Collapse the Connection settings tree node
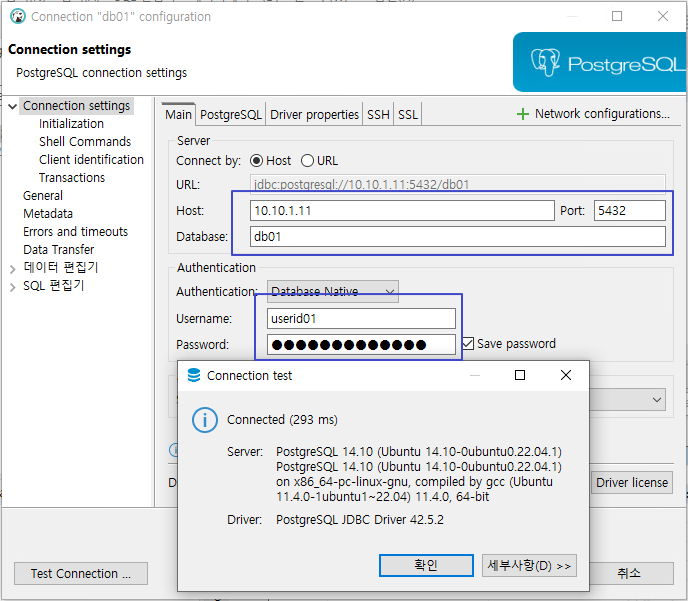The height and width of the screenshot is (601, 688). [13, 106]
